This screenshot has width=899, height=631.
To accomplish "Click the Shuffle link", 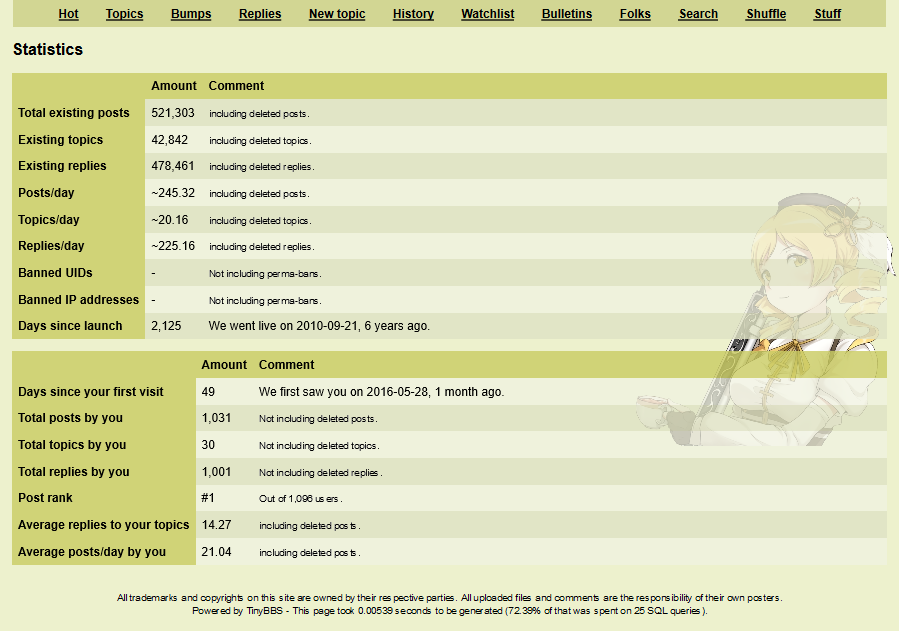I will click(766, 14).
